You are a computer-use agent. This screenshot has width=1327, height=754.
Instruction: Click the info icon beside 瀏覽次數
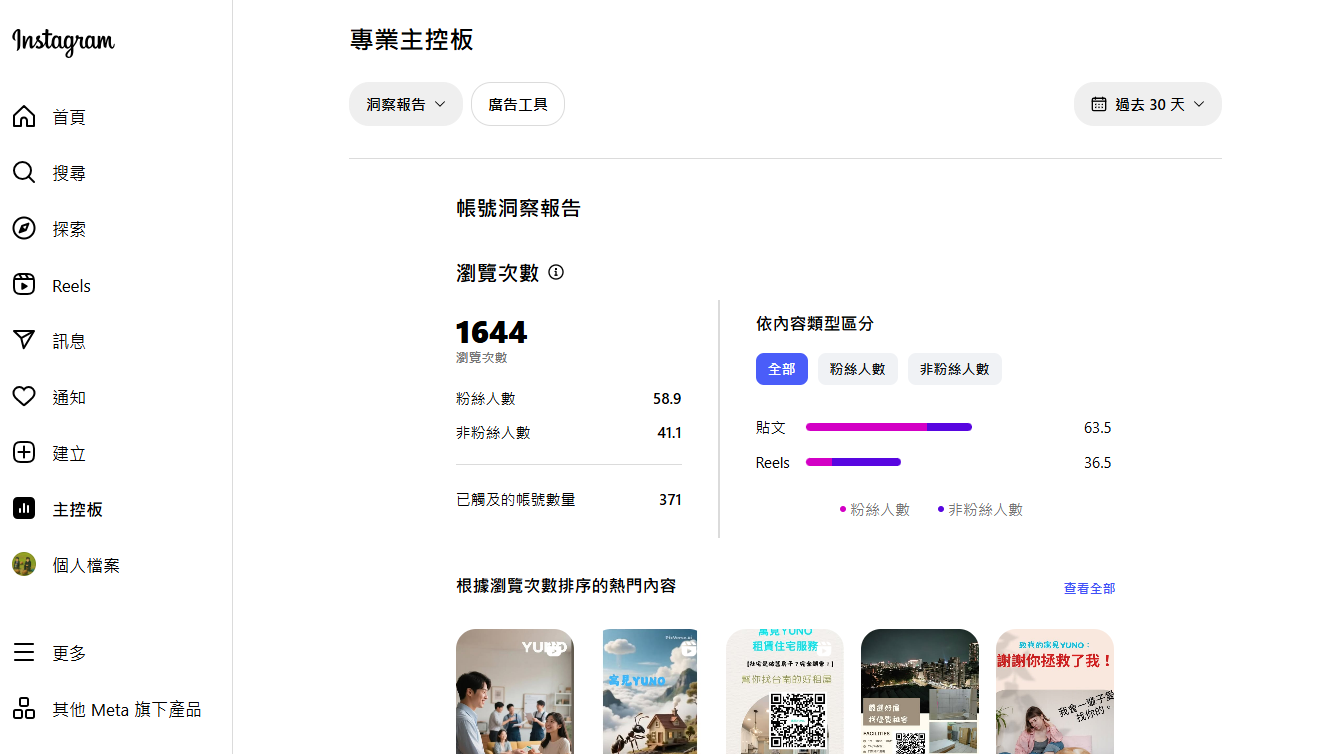556,272
